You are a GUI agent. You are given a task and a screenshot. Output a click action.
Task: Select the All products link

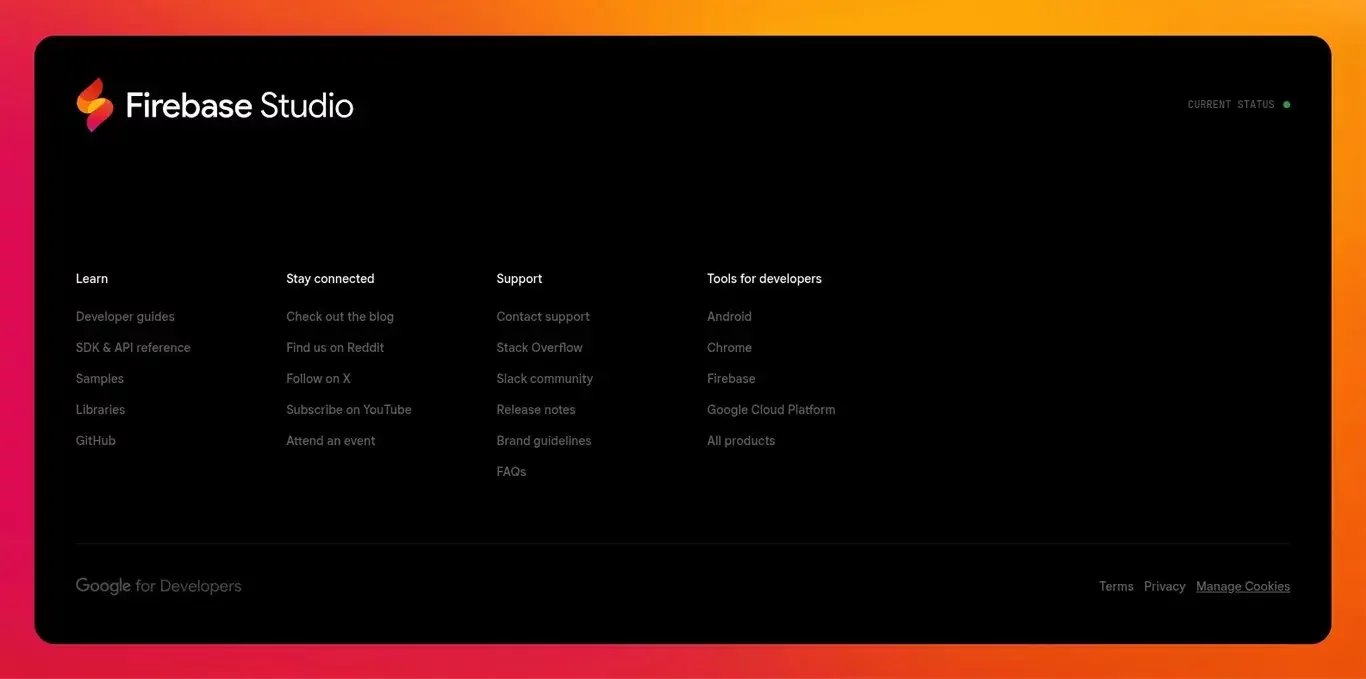tap(741, 441)
